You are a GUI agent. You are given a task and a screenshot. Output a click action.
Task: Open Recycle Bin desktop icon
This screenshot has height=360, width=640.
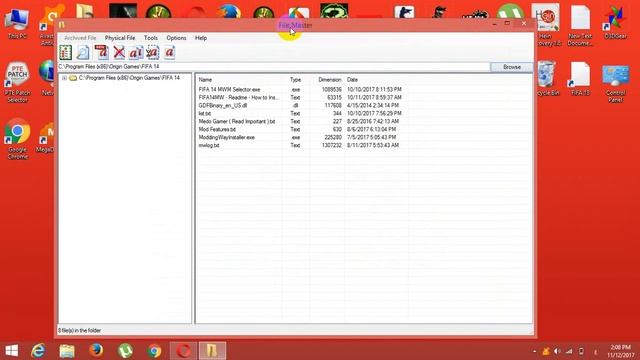point(547,79)
